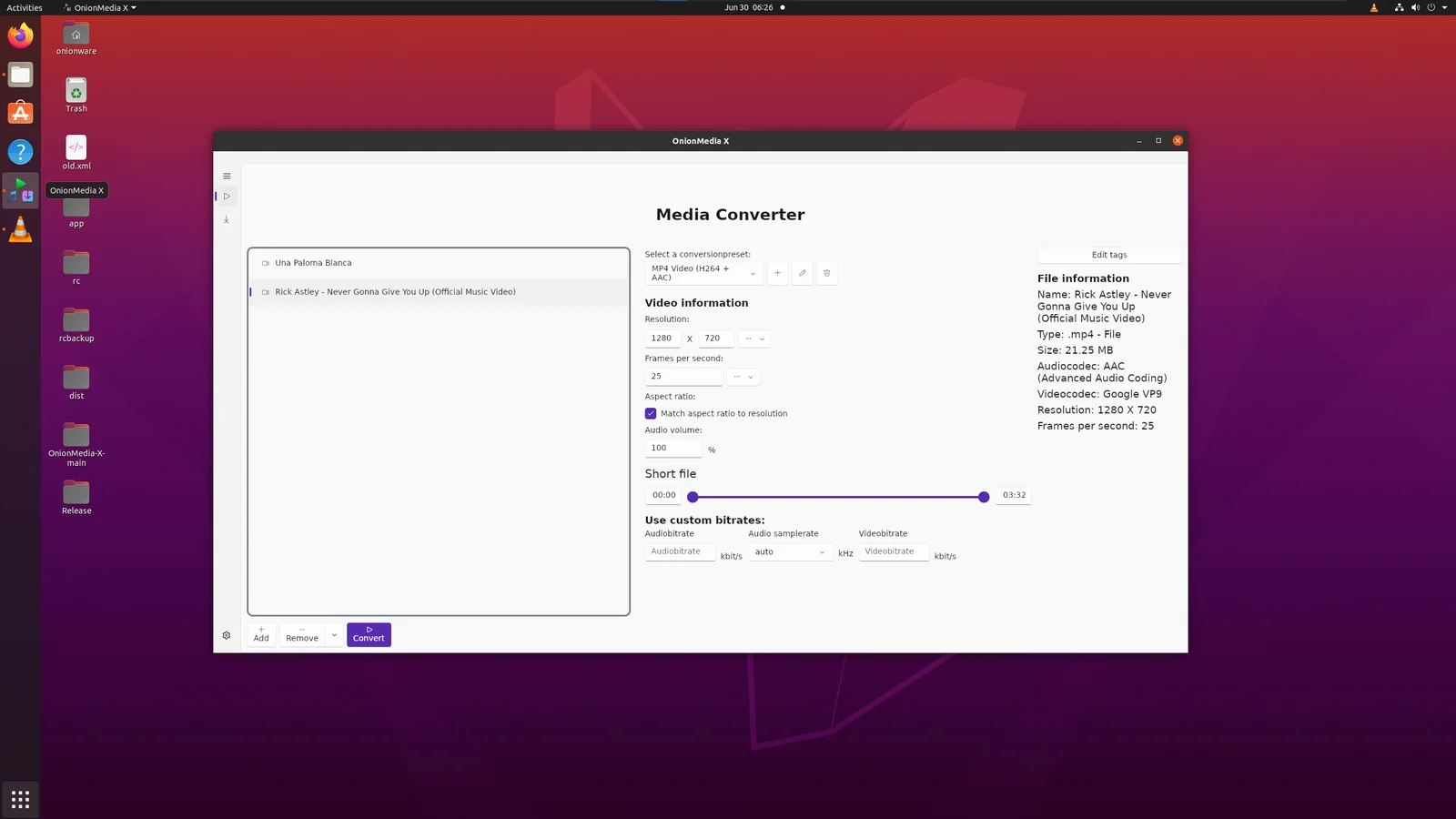Open the hamburger menu in the sidebar
Image resolution: width=1456 pixels, height=819 pixels.
(x=227, y=177)
